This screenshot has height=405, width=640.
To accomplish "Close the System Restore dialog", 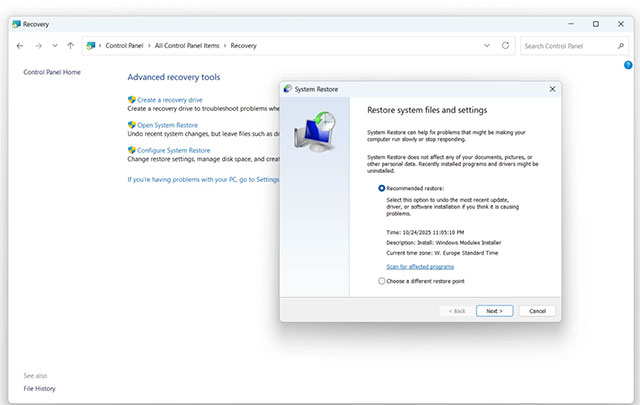I will pyautogui.click(x=552, y=89).
